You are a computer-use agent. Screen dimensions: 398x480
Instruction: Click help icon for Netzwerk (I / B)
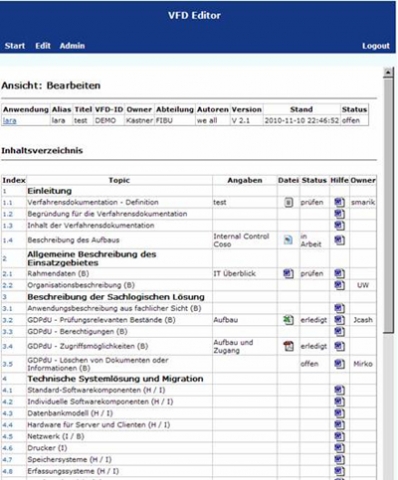point(339,436)
